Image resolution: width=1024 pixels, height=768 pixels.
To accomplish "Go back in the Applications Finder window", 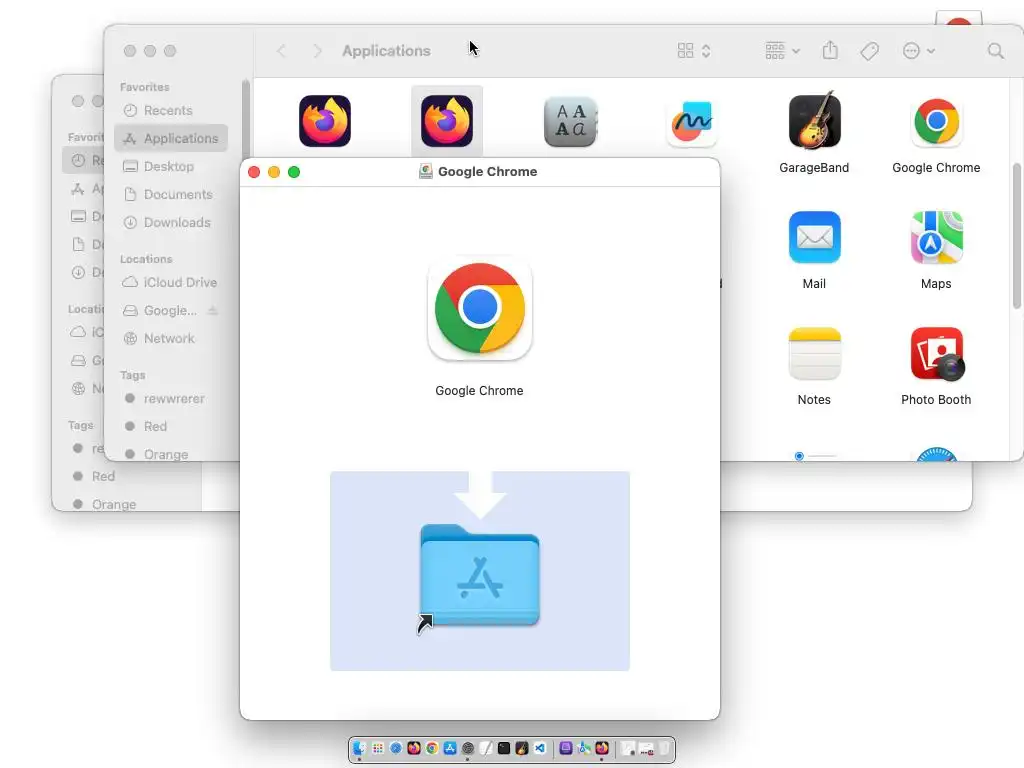I will [x=281, y=51].
